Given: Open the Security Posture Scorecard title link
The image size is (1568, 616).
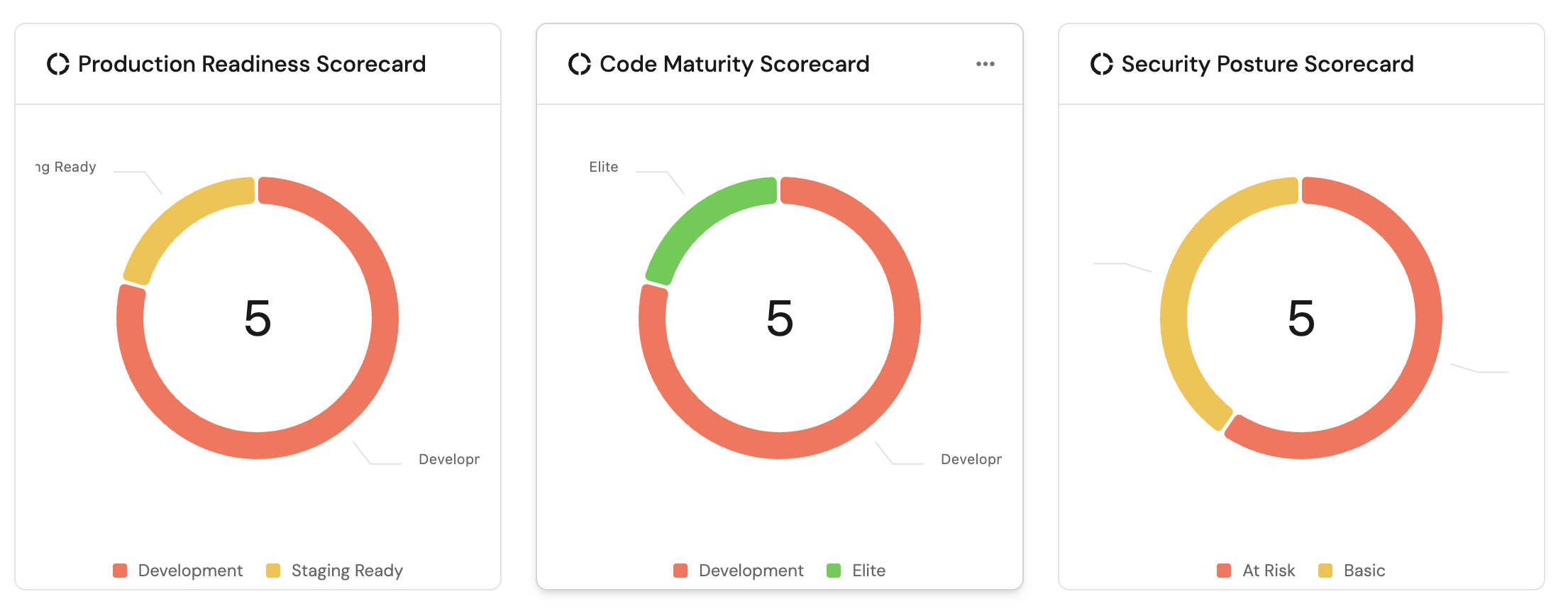Looking at the screenshot, I should tap(1267, 64).
